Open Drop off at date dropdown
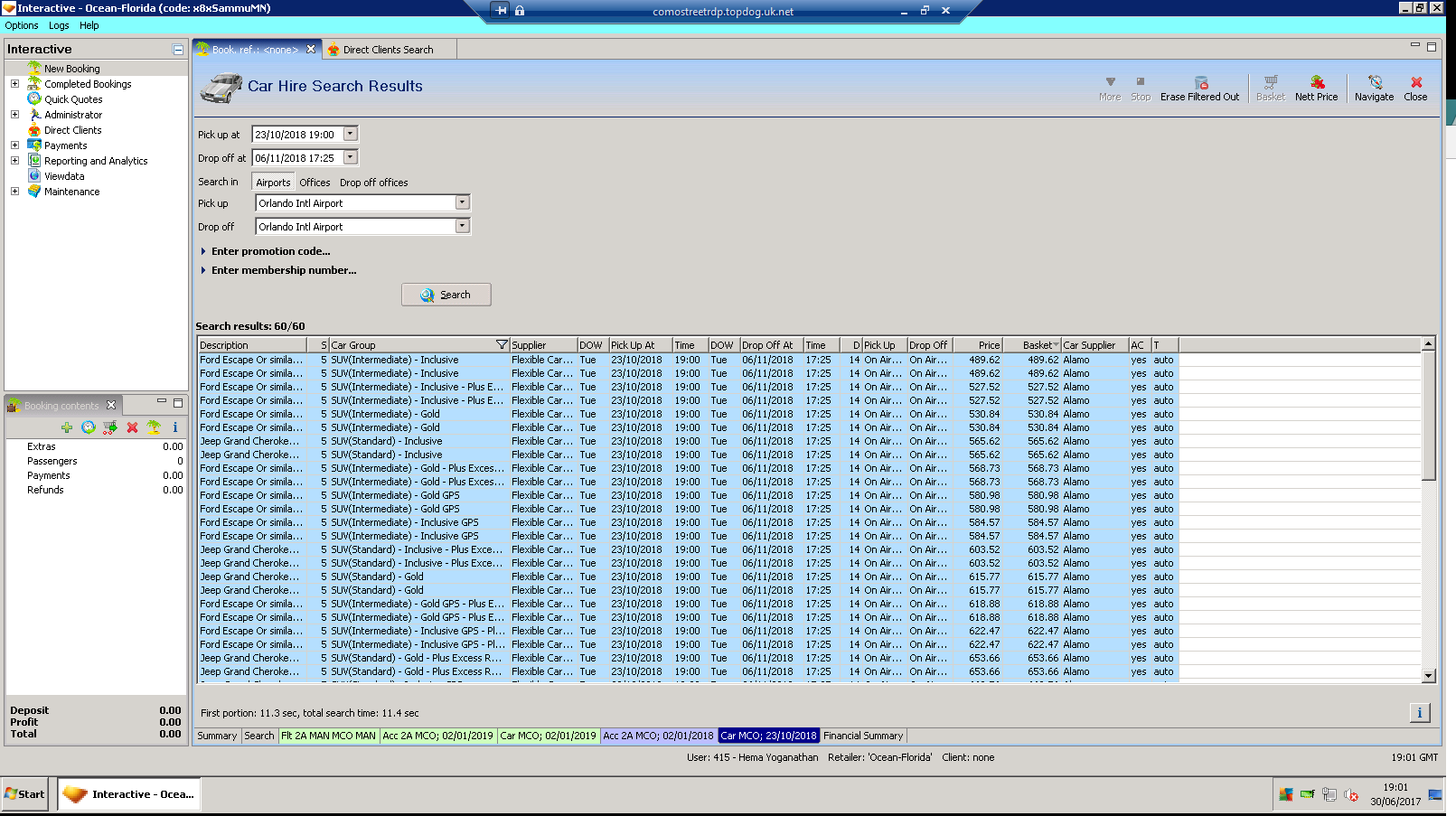The image size is (1456, 816). point(351,157)
